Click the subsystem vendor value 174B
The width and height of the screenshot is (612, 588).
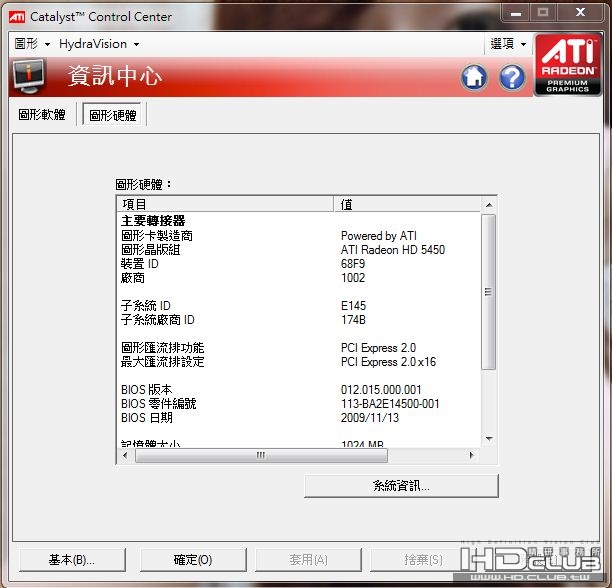point(353,320)
